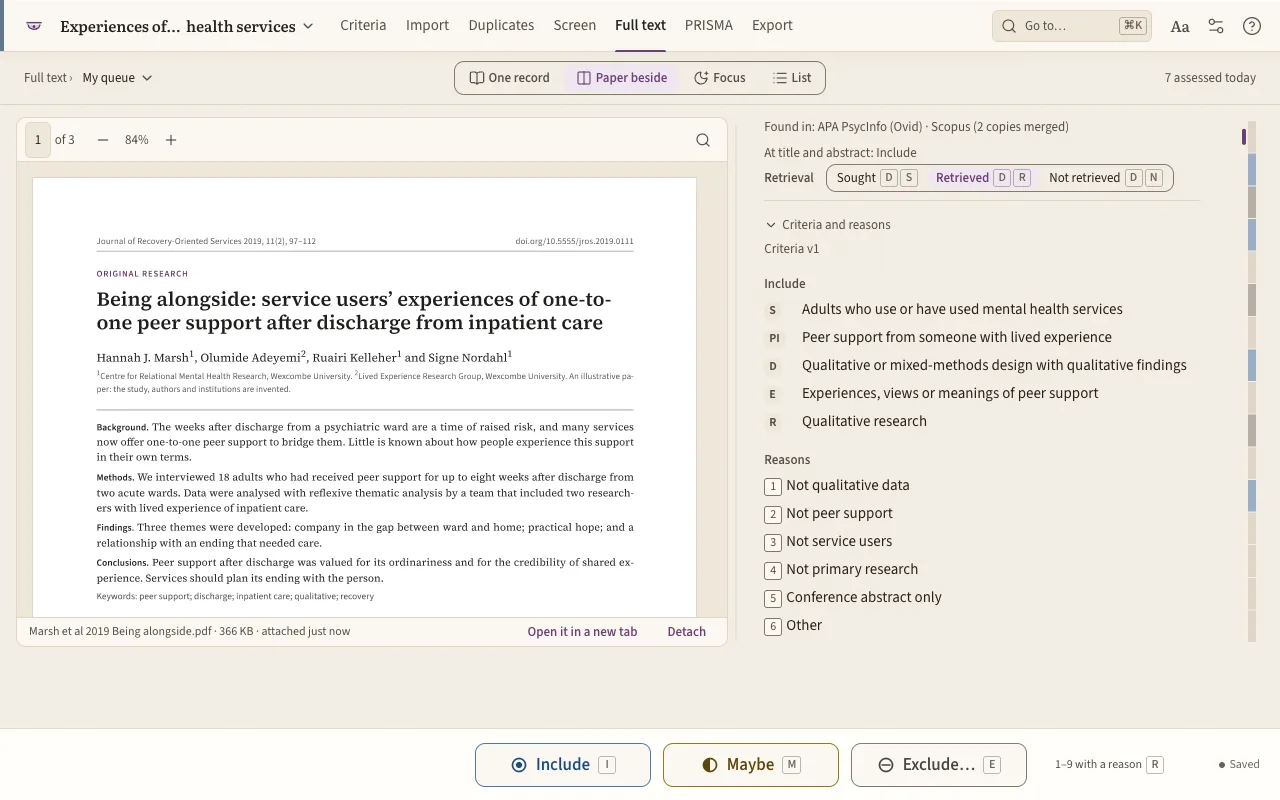Go to the Duplicates tab
Image resolution: width=1280 pixels, height=800 pixels.
point(501,25)
